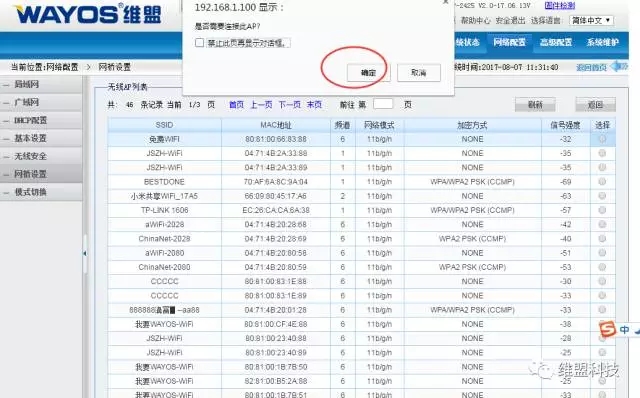Viewport: 640px width, 398px height.
Task: Click the page number input field
Action: [383, 104]
